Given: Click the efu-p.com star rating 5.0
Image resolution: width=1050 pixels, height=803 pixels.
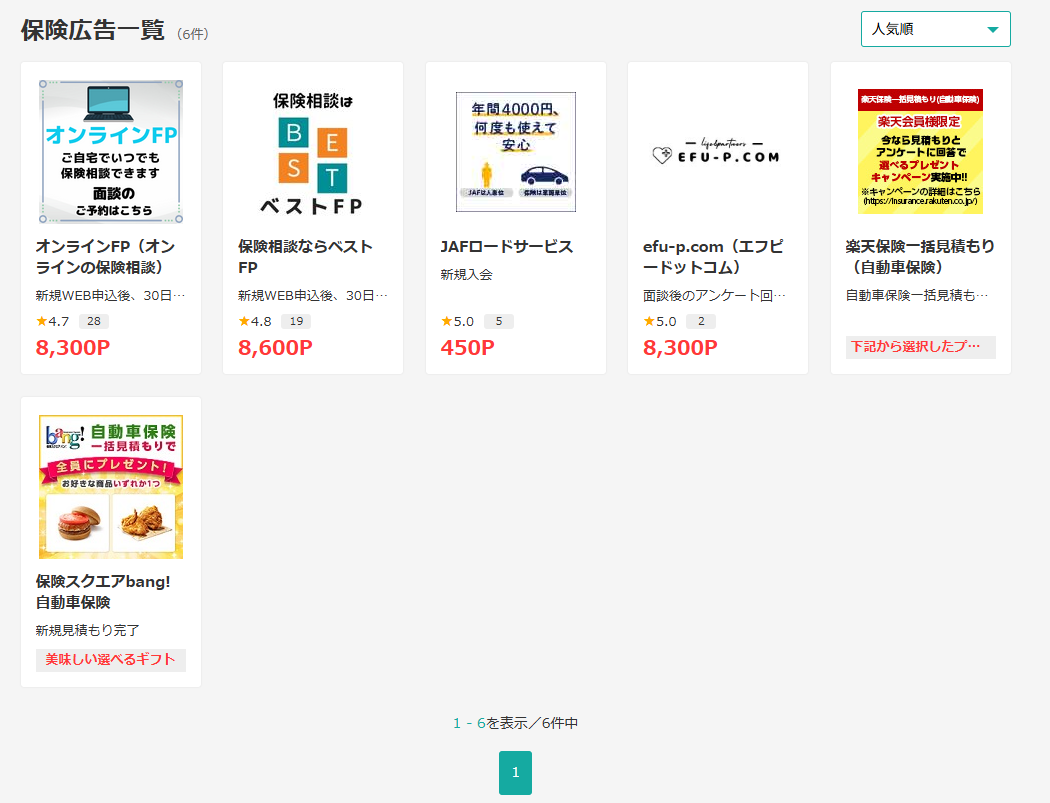Looking at the screenshot, I should 660,321.
